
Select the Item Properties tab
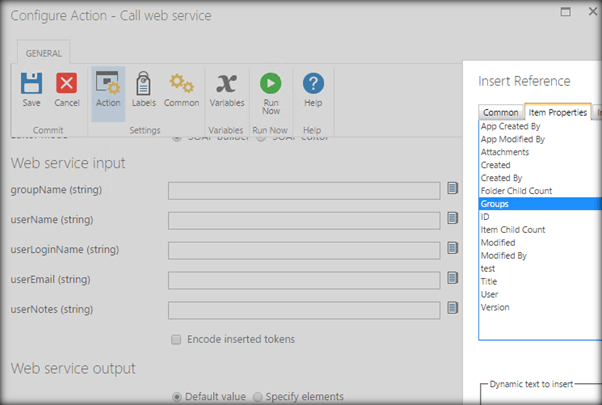click(559, 112)
